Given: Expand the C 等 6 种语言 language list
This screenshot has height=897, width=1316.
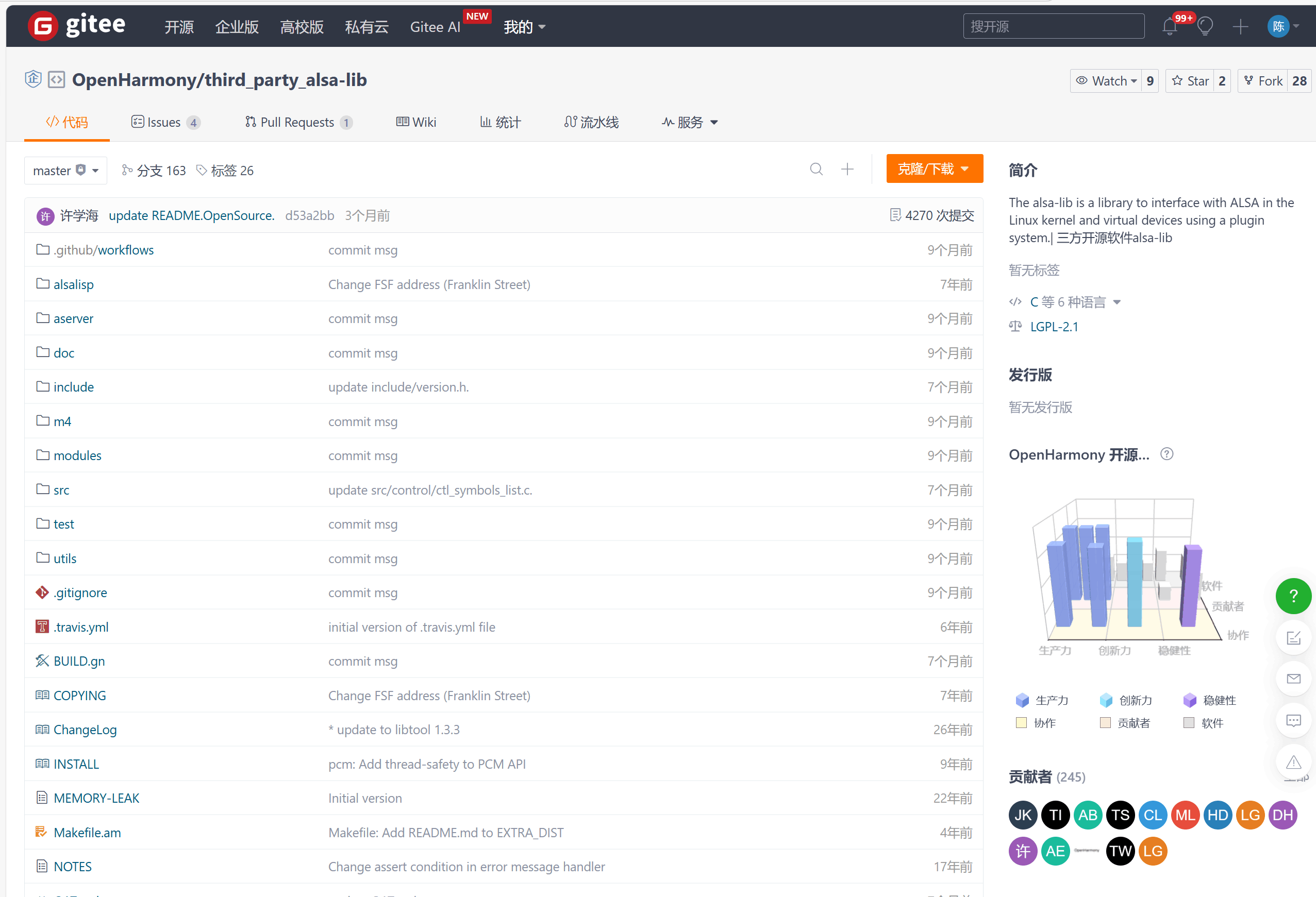Looking at the screenshot, I should pyautogui.click(x=1075, y=302).
